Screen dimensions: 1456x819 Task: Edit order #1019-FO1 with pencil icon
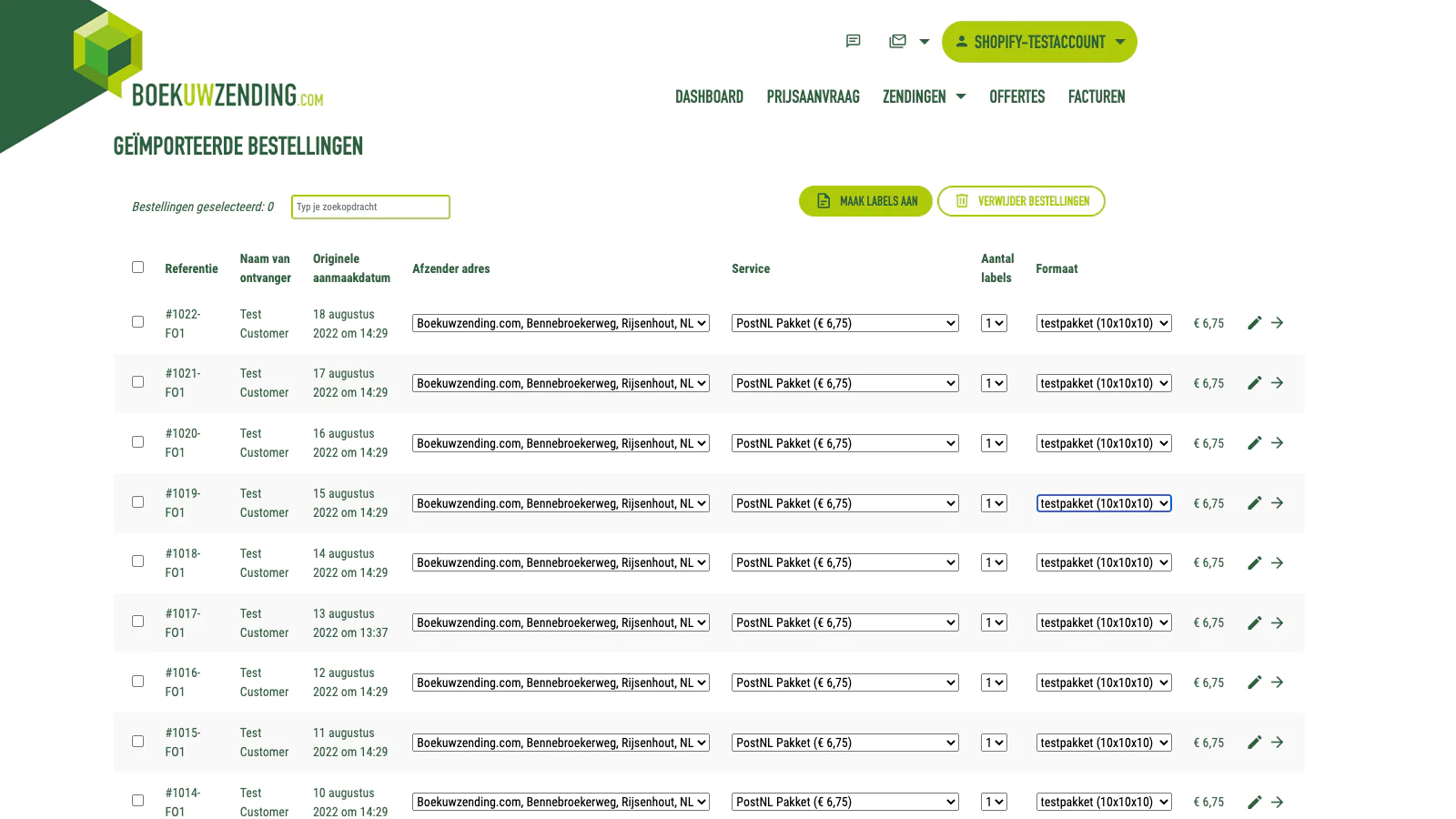coord(1254,503)
